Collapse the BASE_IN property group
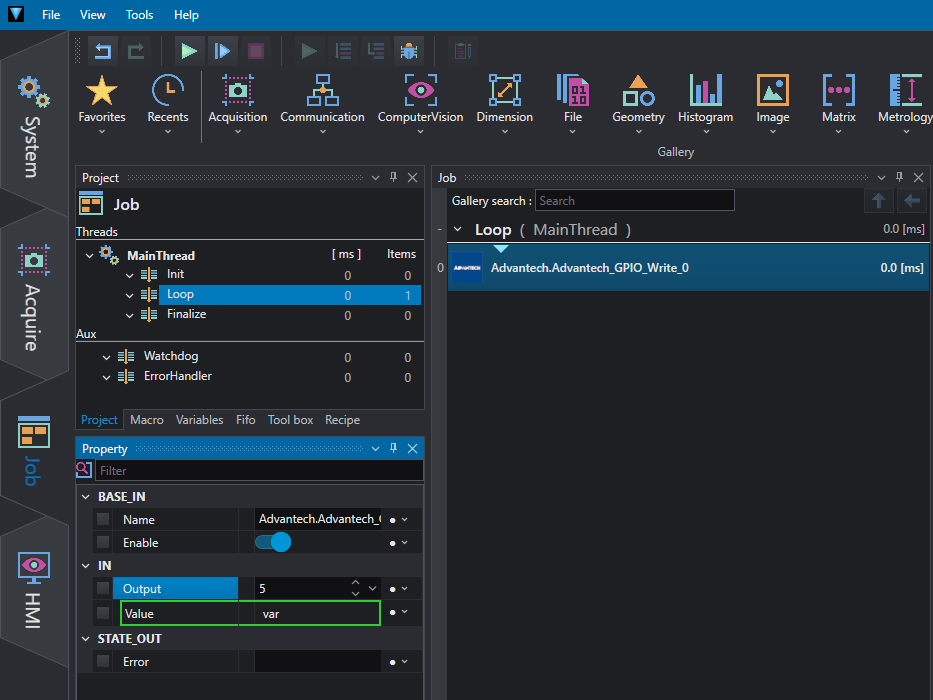The height and width of the screenshot is (700, 933). pos(85,497)
